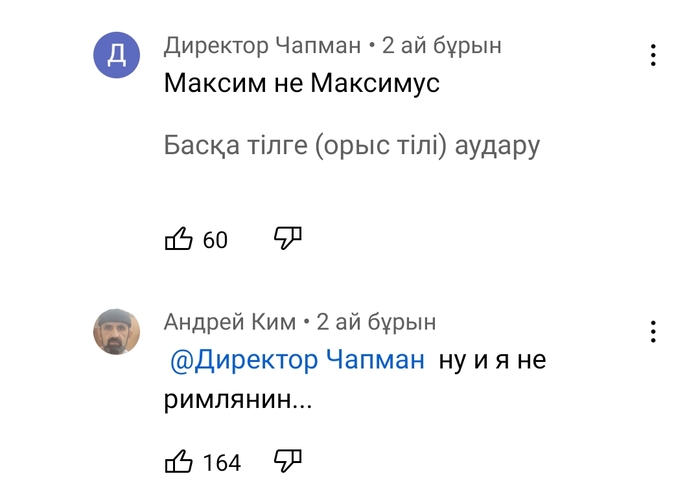
Task: Dislike the comment by Директор Чапман
Action: click(x=288, y=238)
